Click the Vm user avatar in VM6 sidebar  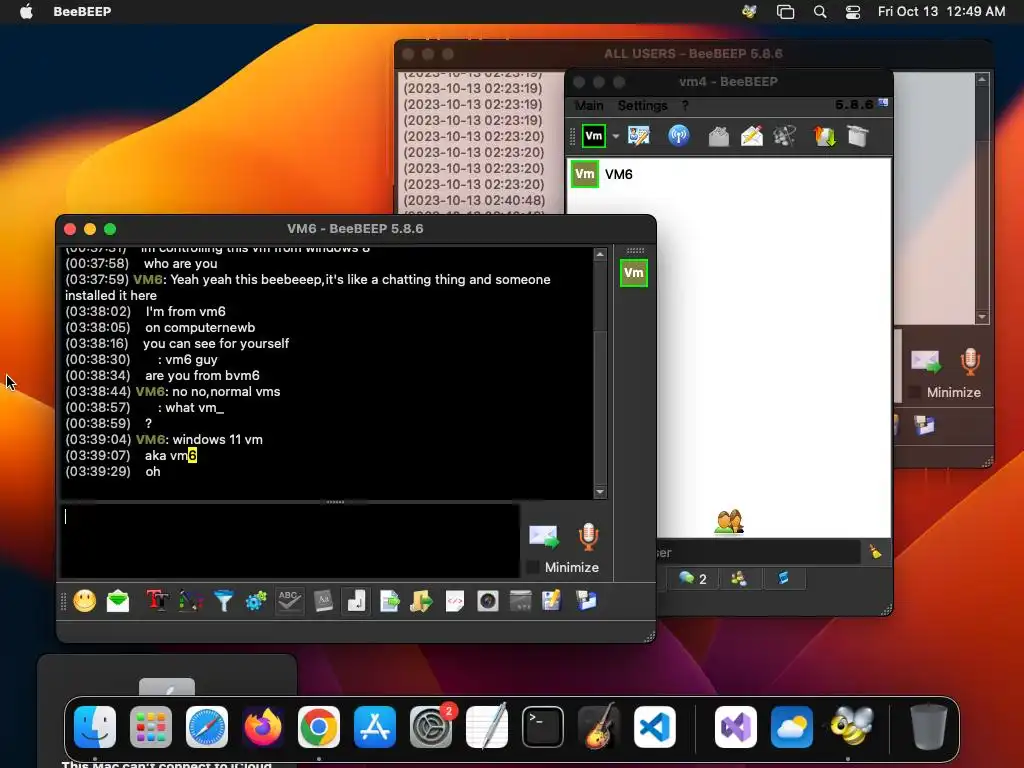(633, 273)
